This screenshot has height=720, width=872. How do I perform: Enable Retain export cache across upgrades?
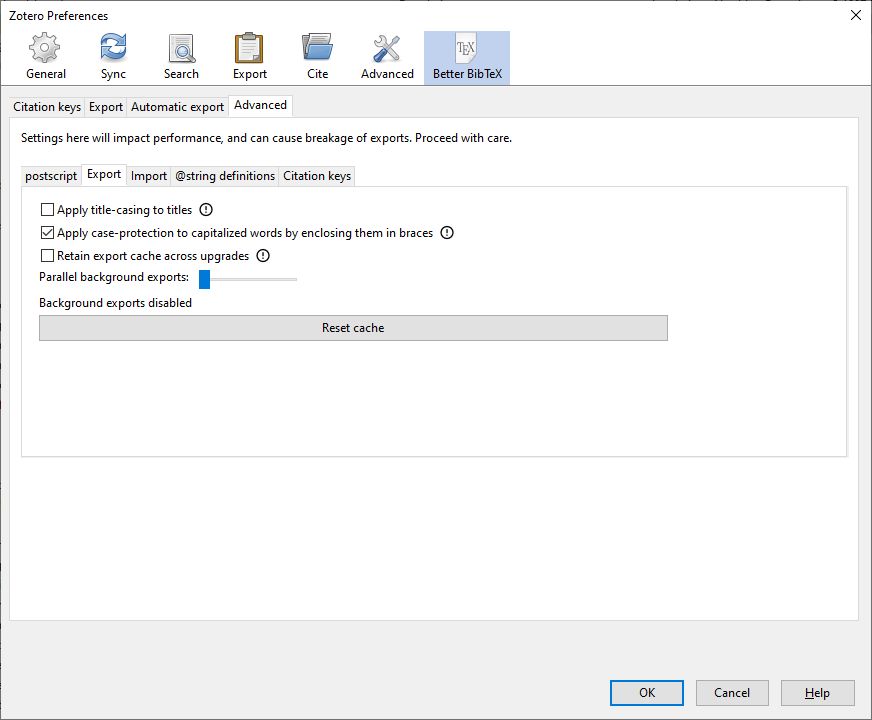(47, 256)
